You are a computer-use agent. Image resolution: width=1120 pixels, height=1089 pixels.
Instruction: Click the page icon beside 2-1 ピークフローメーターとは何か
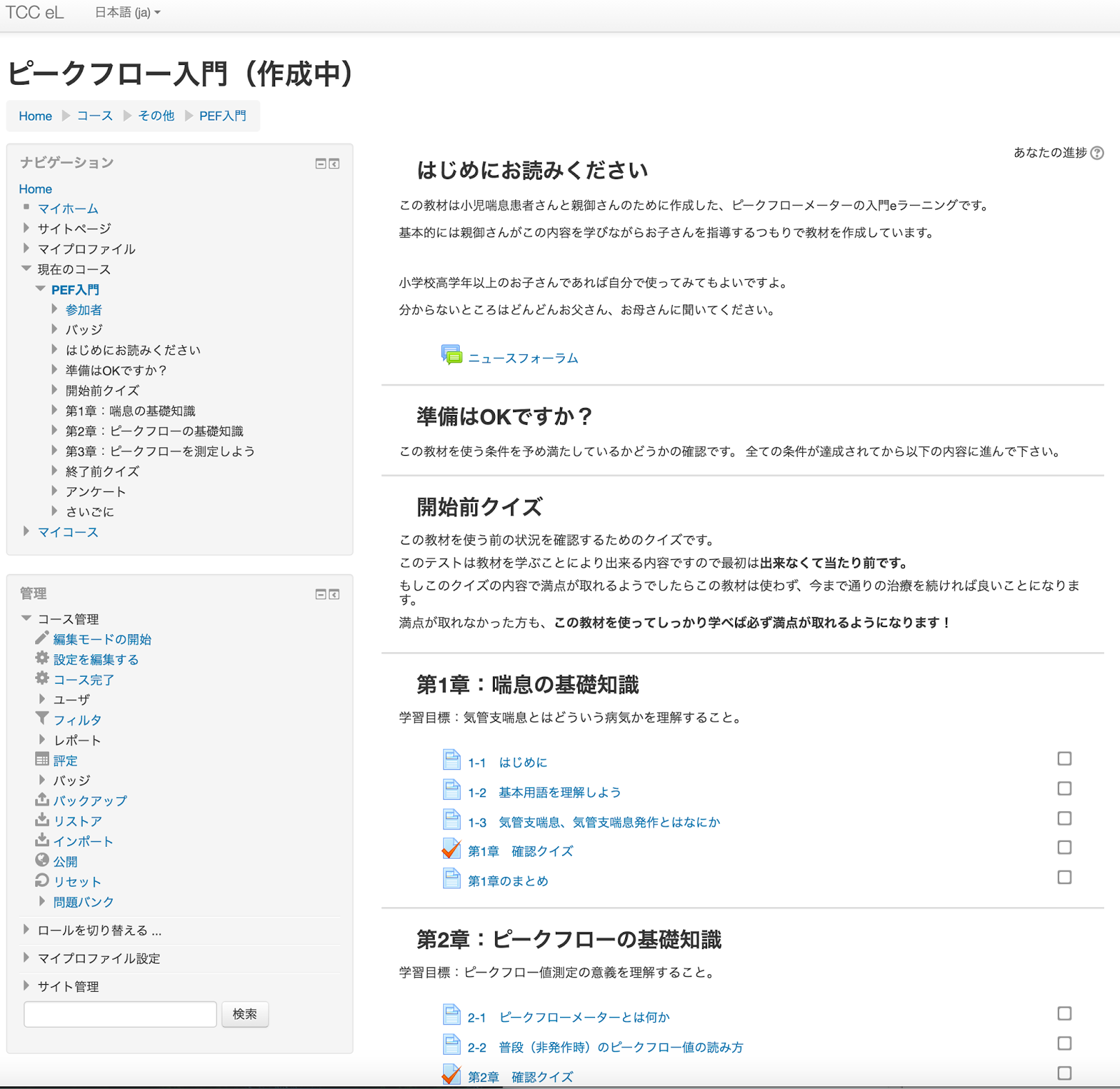coord(452,1014)
